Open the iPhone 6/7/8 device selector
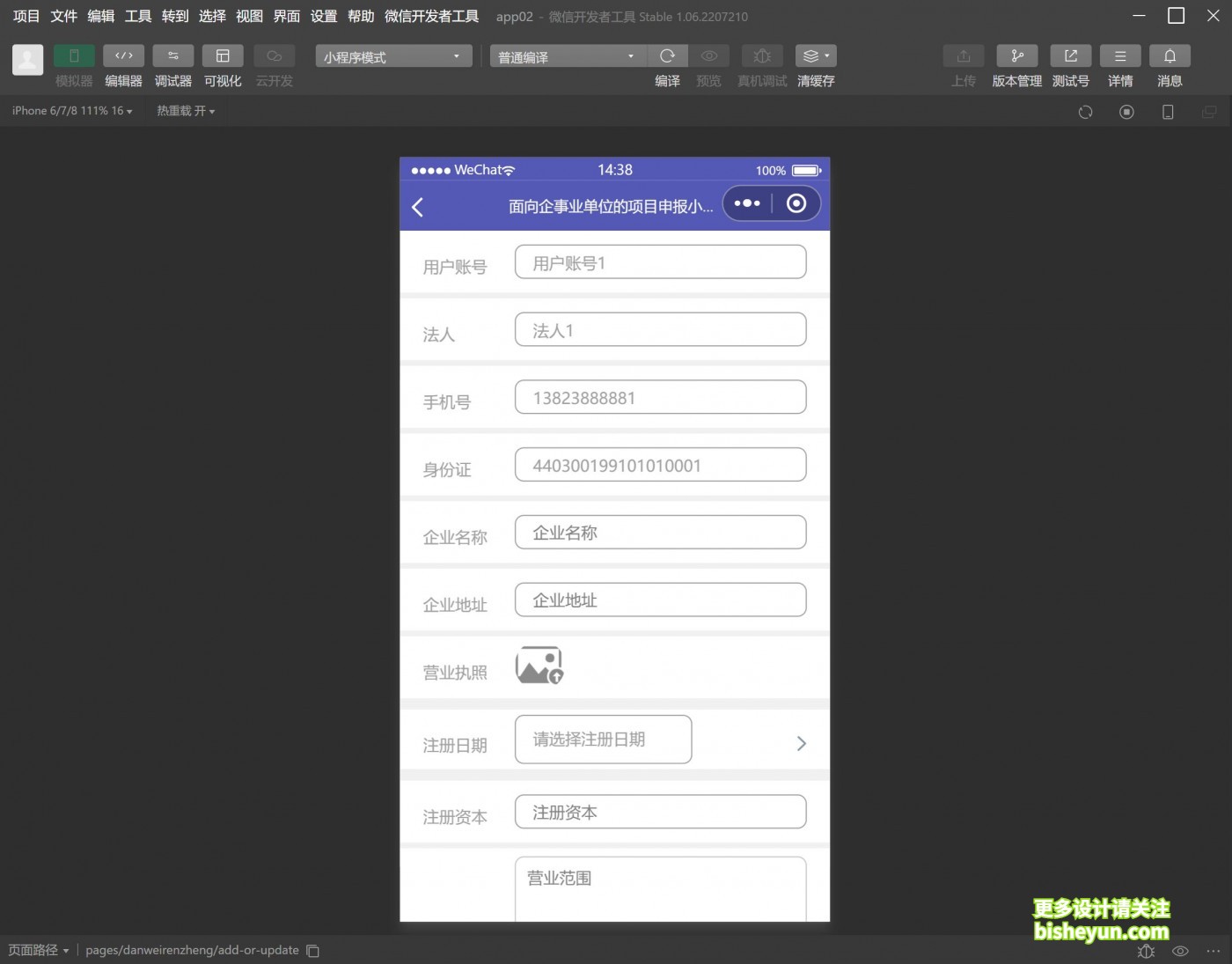This screenshot has width=1232, height=964. pos(70,110)
